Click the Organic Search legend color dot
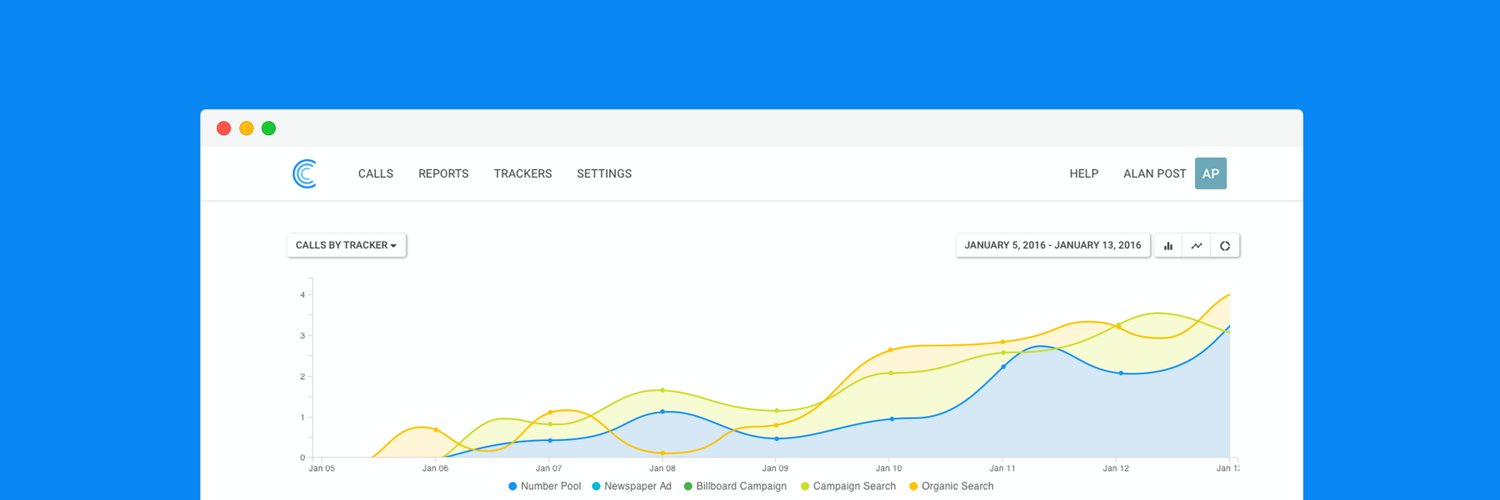This screenshot has height=500, width=1500. 913,486
